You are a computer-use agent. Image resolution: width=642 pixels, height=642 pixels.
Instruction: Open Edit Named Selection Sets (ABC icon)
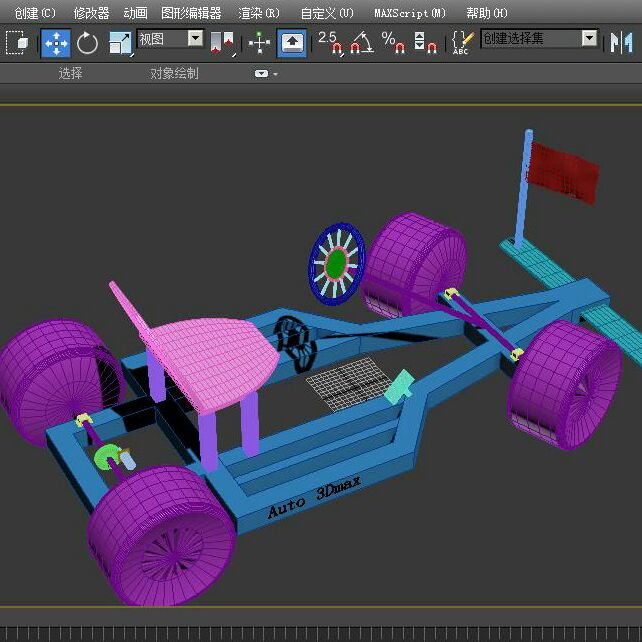click(x=461, y=43)
